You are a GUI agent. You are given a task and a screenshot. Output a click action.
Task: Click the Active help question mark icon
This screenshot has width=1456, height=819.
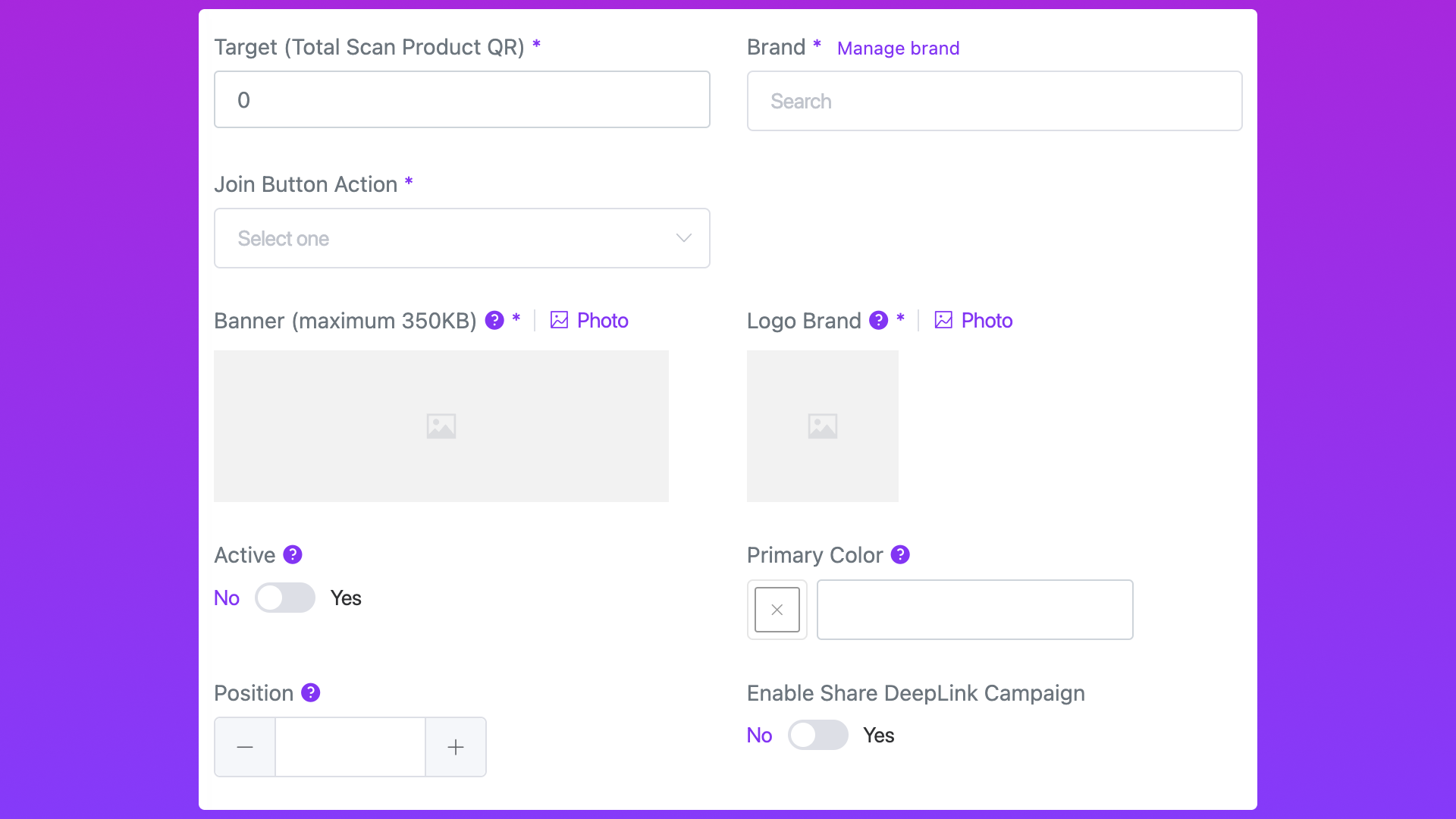pyautogui.click(x=293, y=554)
